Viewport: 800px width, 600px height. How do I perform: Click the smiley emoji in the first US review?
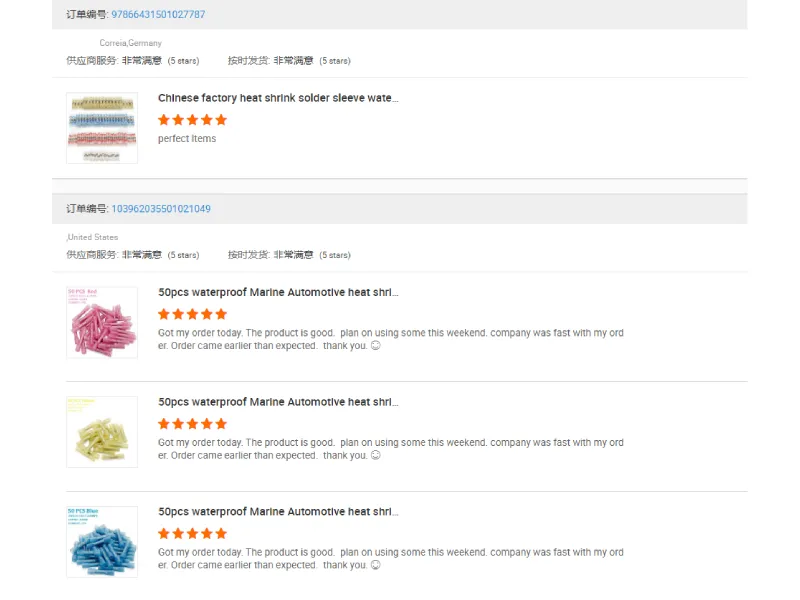click(374, 346)
